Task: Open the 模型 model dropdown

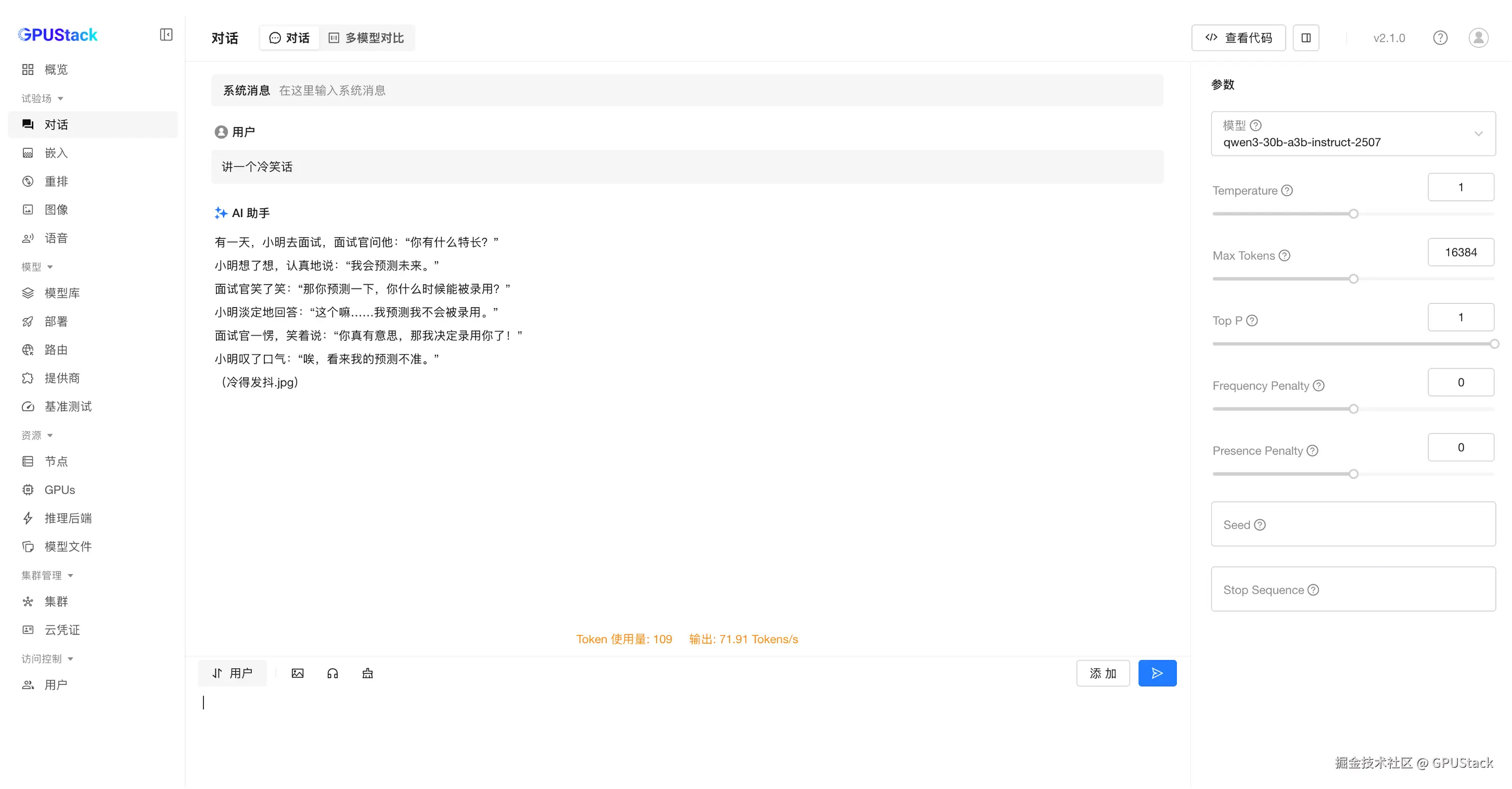Action: click(1353, 134)
